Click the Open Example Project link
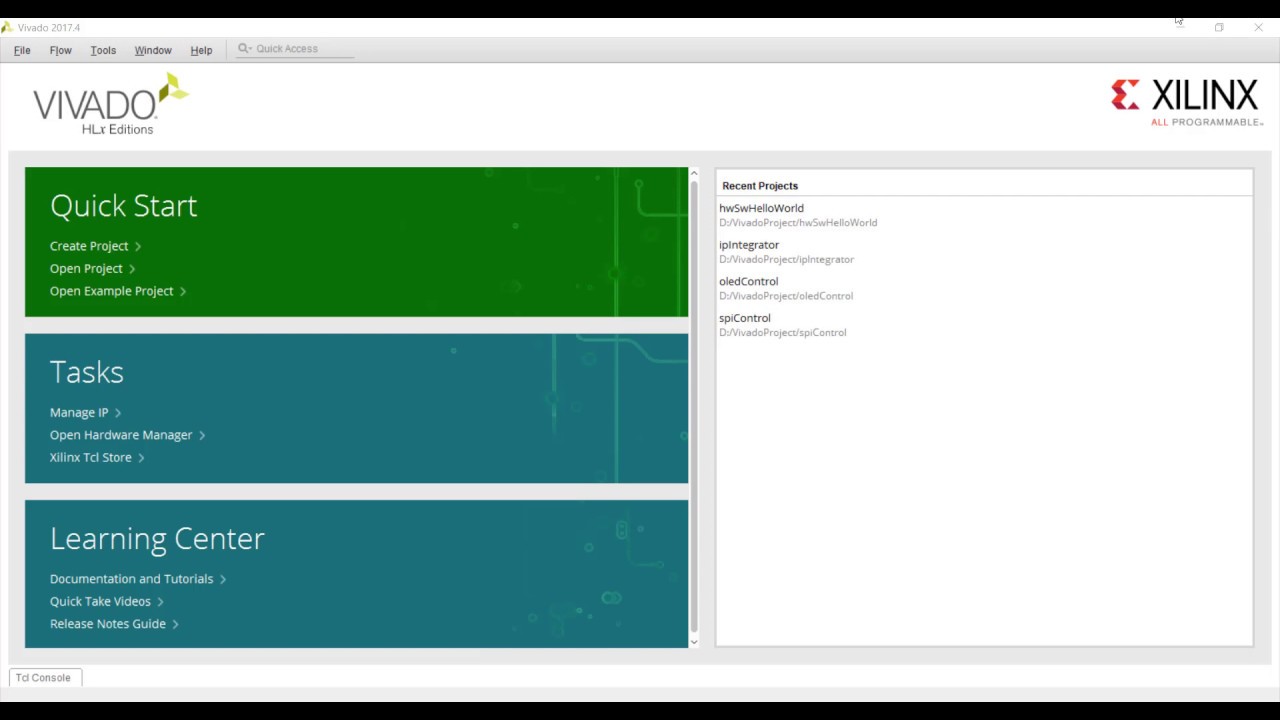Screen dimensions: 1280x720 point(112,291)
